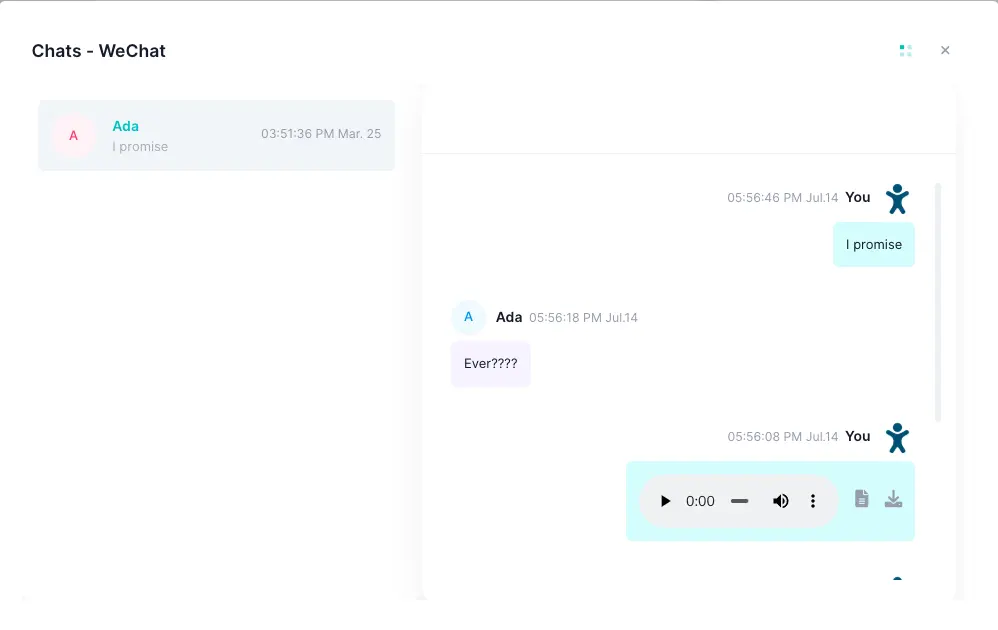This screenshot has width=998, height=630.
Task: Click your avatar beside 05:56:46 PM message
Action: pyautogui.click(x=897, y=199)
